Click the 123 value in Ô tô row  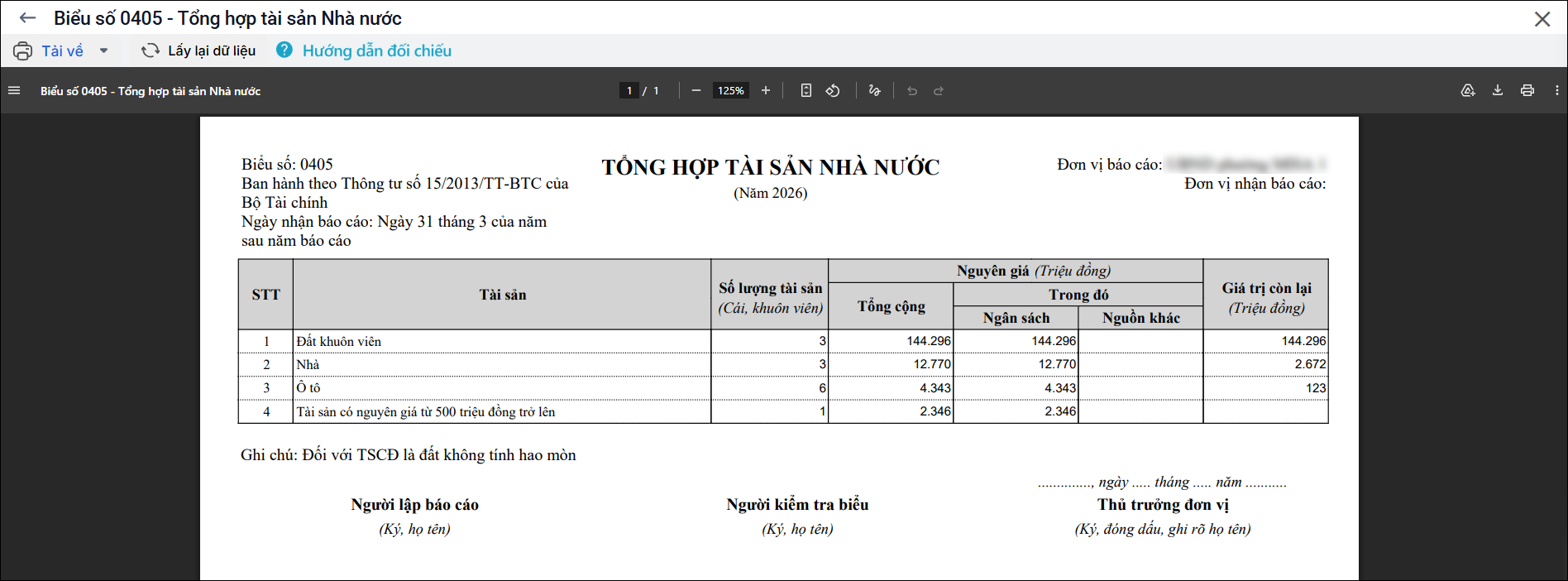[1316, 388]
